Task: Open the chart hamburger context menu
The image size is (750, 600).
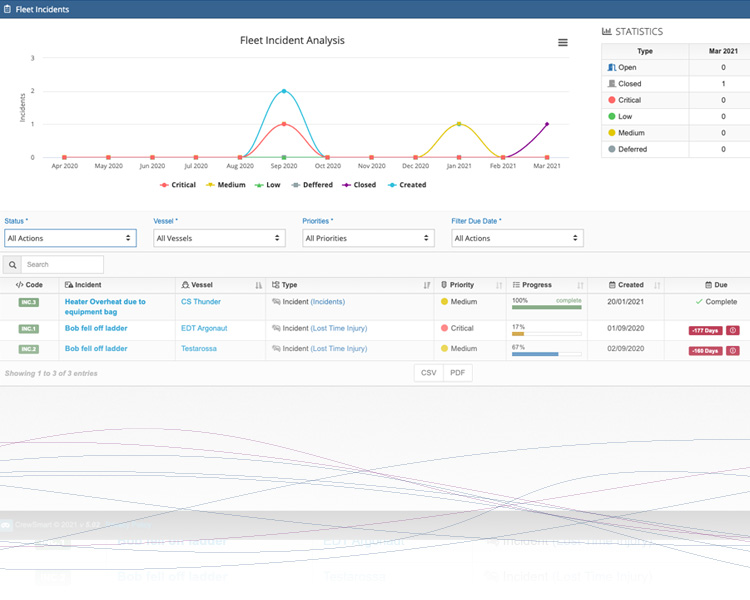Action: [562, 43]
